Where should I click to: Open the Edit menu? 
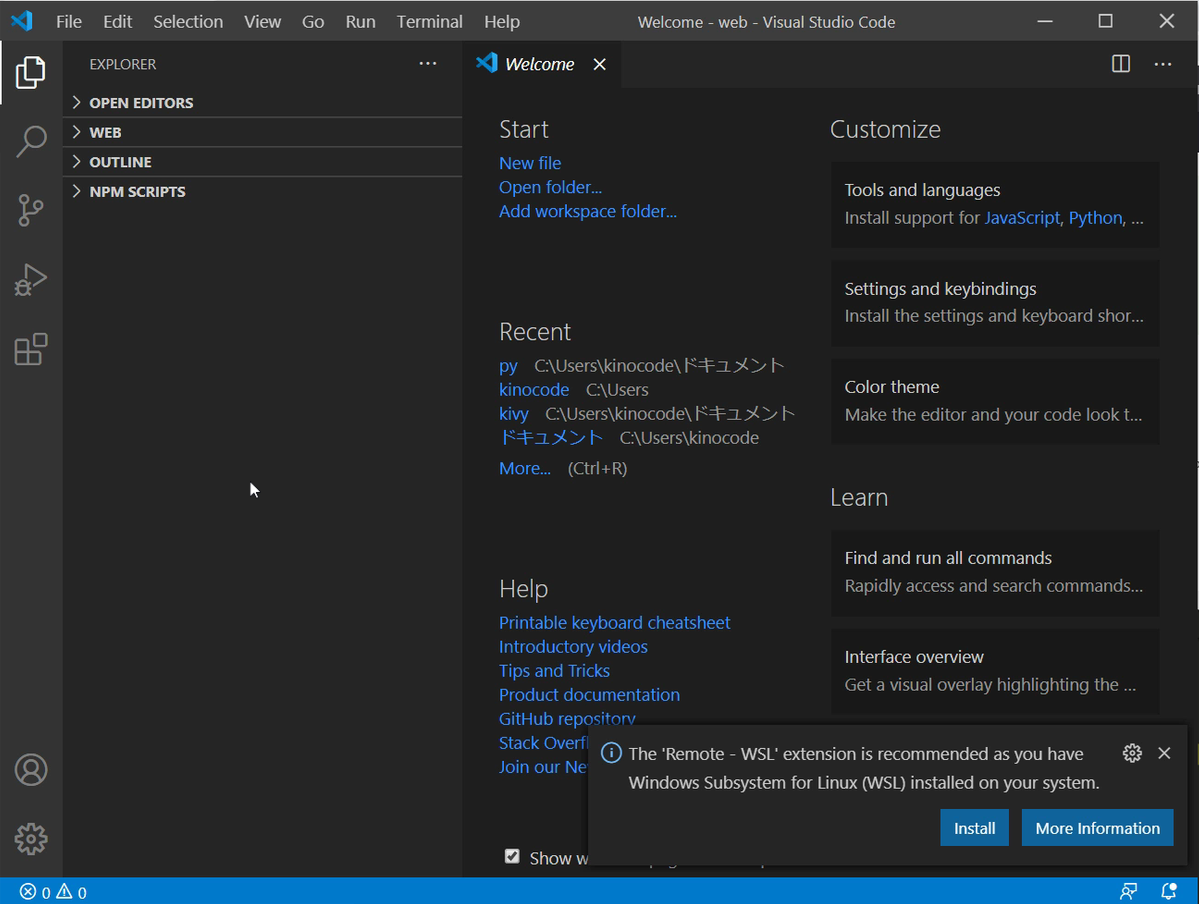pos(118,21)
